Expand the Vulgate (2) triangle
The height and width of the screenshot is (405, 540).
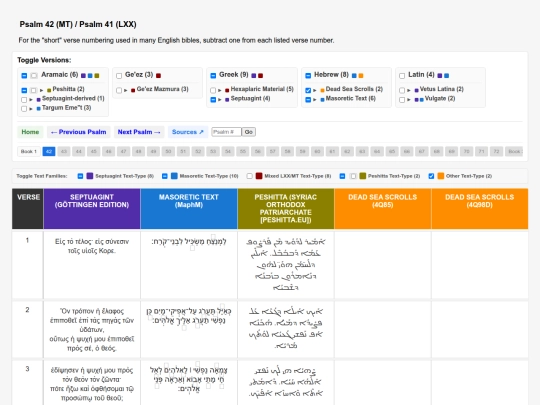[x=409, y=100]
